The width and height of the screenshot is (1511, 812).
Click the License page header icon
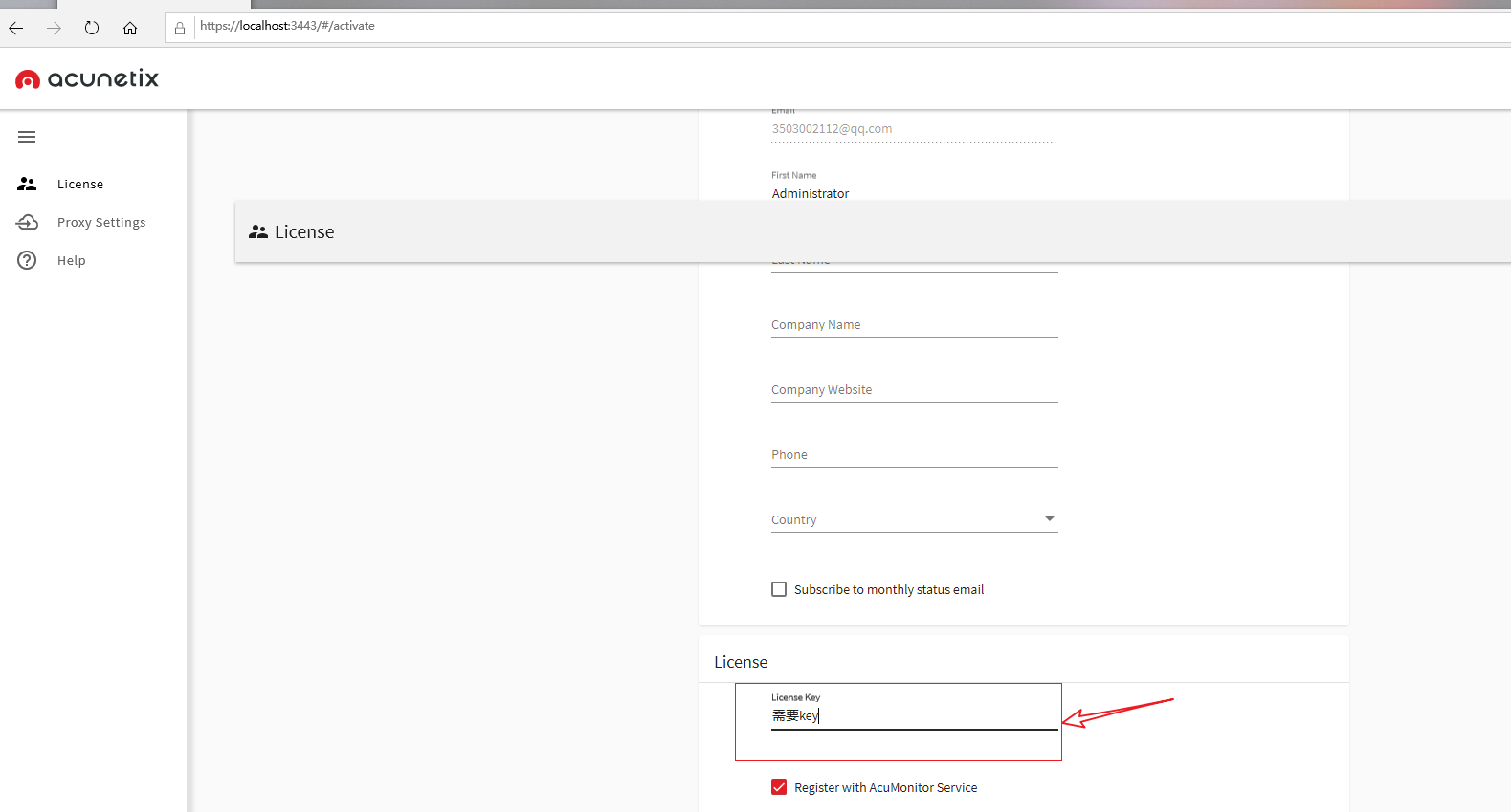pyautogui.click(x=258, y=231)
